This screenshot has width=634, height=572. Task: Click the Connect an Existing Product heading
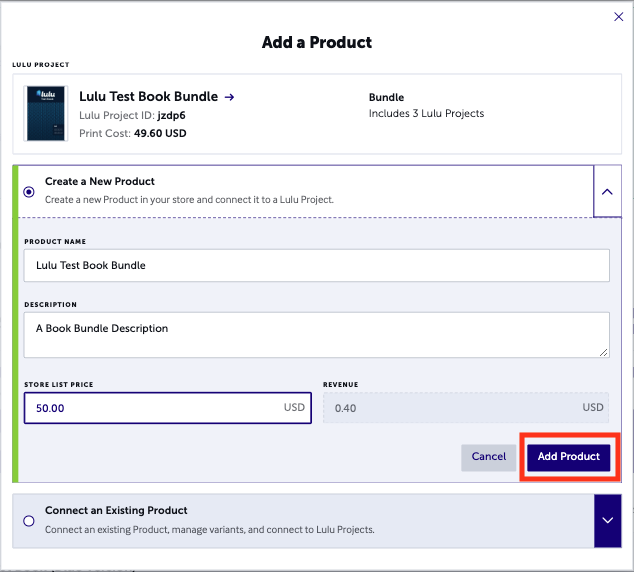point(116,511)
